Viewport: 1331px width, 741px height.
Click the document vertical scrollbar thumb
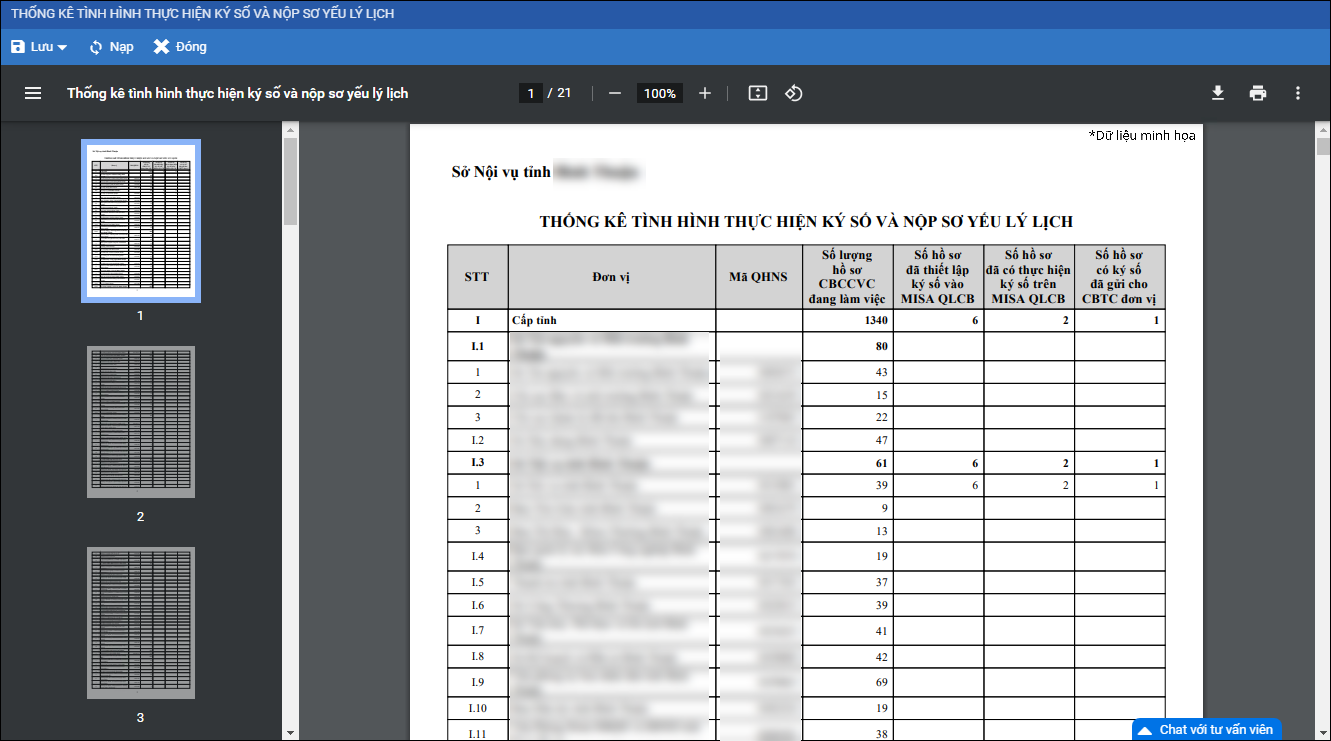(1323, 148)
